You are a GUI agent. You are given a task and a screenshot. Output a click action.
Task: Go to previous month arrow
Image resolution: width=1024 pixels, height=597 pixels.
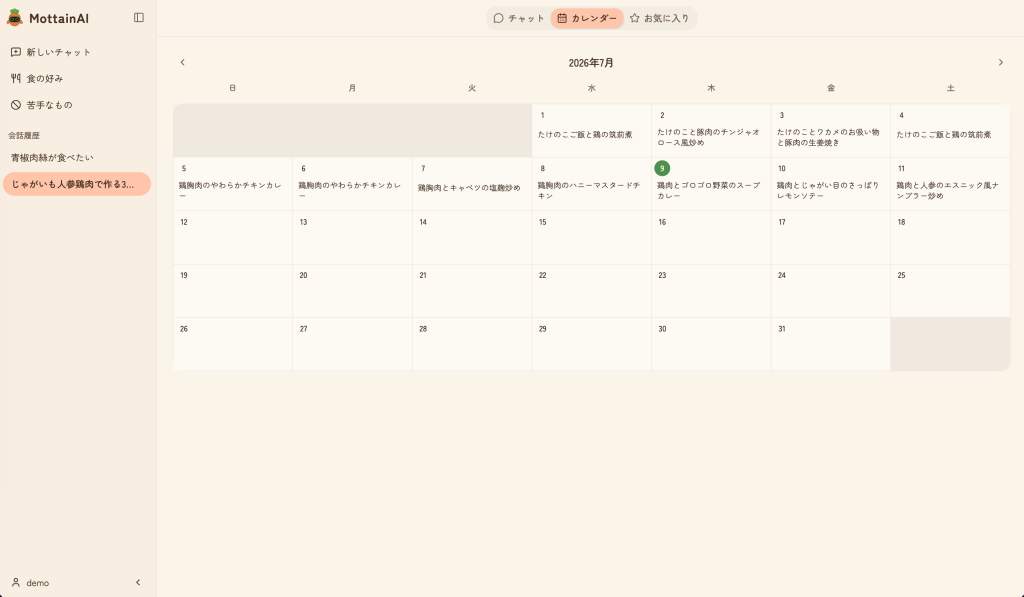coord(182,62)
